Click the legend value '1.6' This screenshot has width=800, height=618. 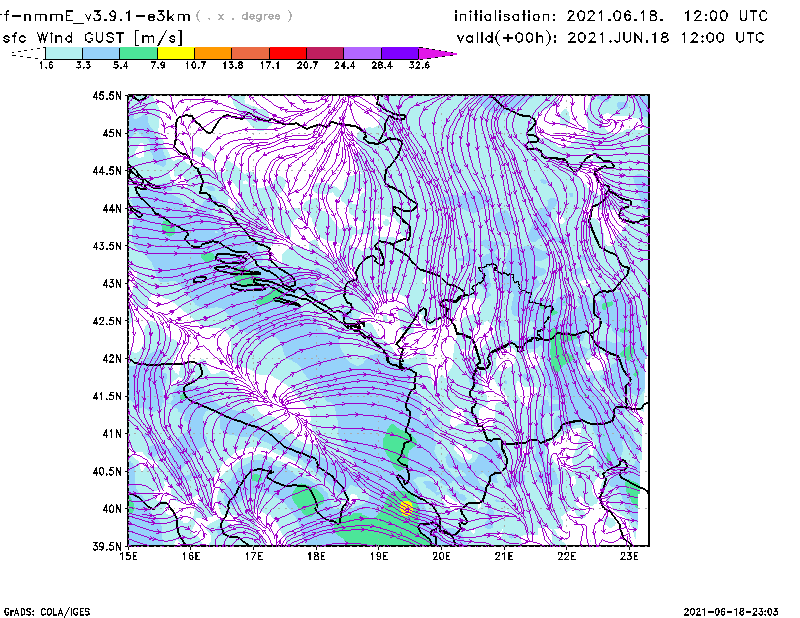pyautogui.click(x=46, y=65)
